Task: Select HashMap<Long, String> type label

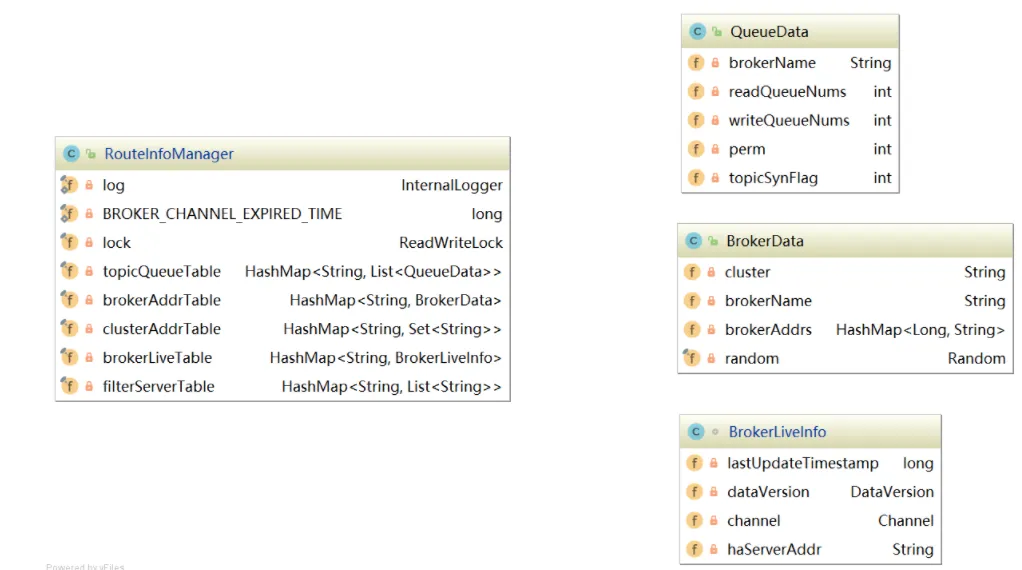Action: pyautogui.click(x=920, y=330)
